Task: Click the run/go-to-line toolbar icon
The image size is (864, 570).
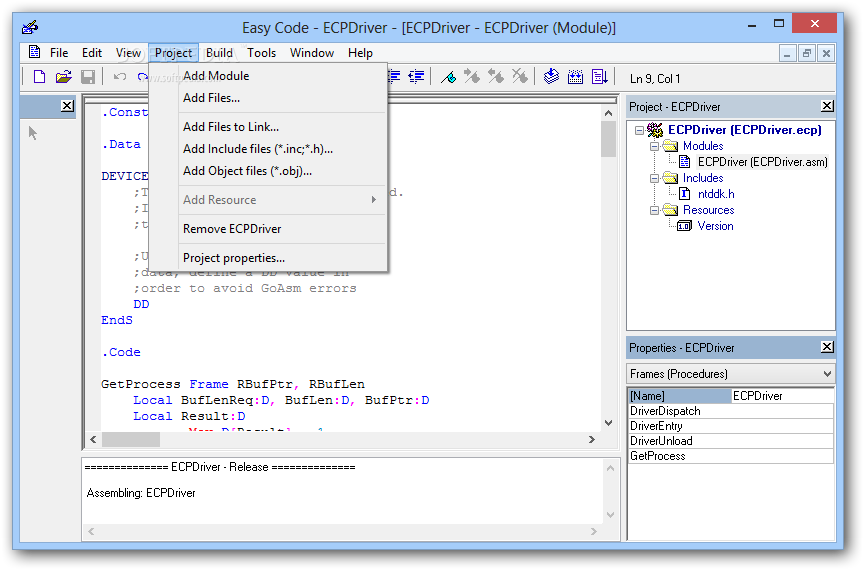Action: coord(600,77)
